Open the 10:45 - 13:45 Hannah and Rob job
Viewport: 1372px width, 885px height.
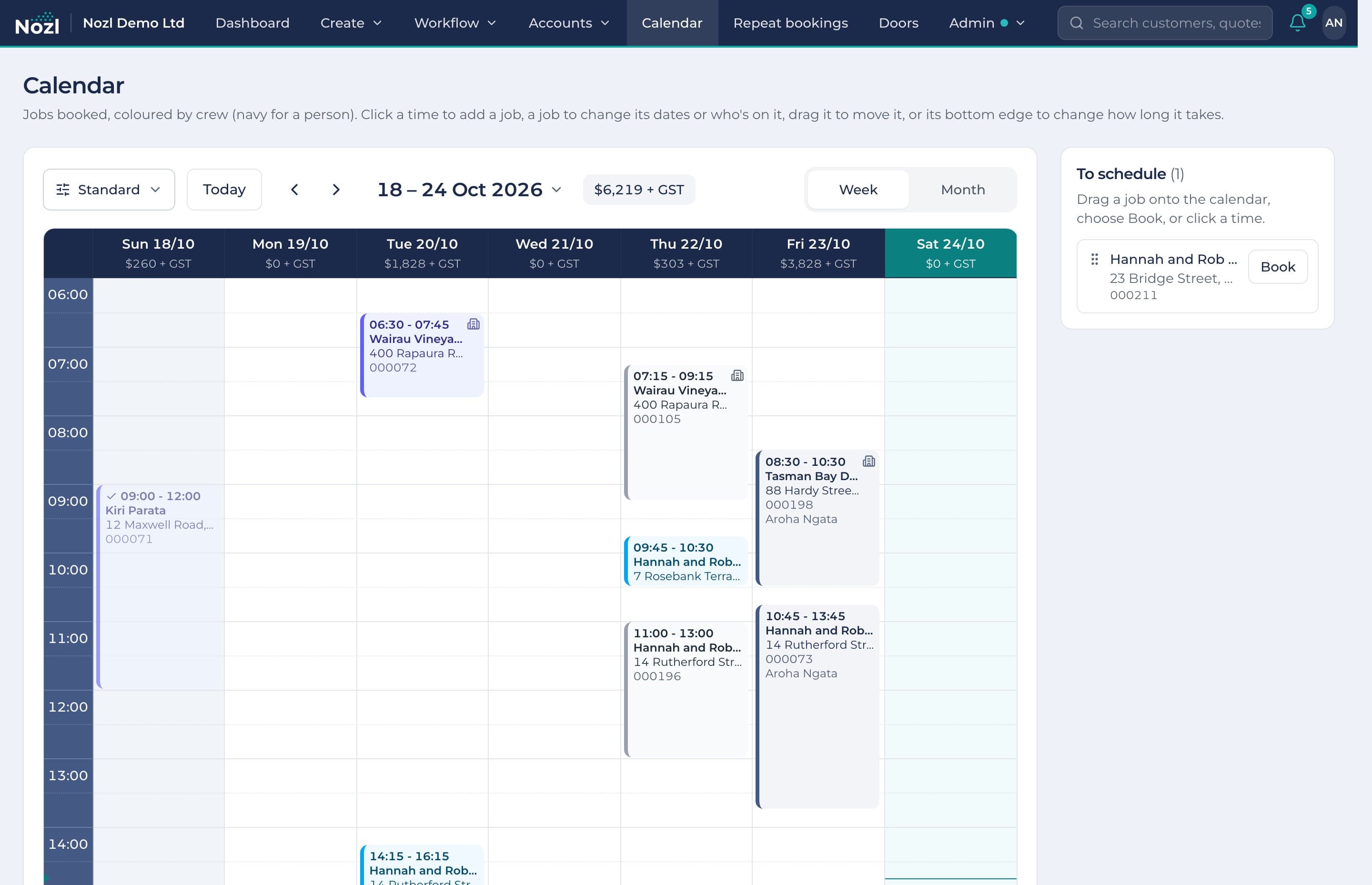817,706
